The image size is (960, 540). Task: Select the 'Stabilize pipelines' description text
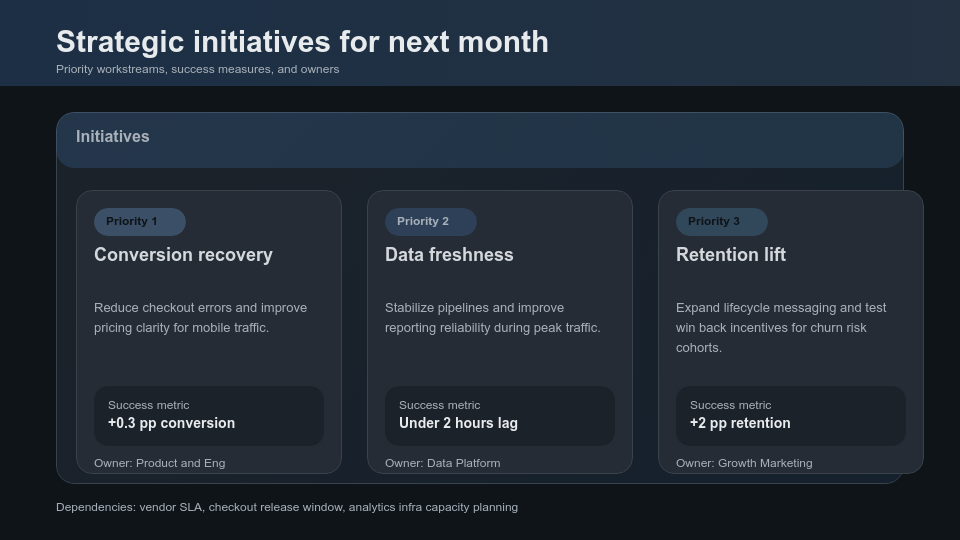(x=492, y=318)
